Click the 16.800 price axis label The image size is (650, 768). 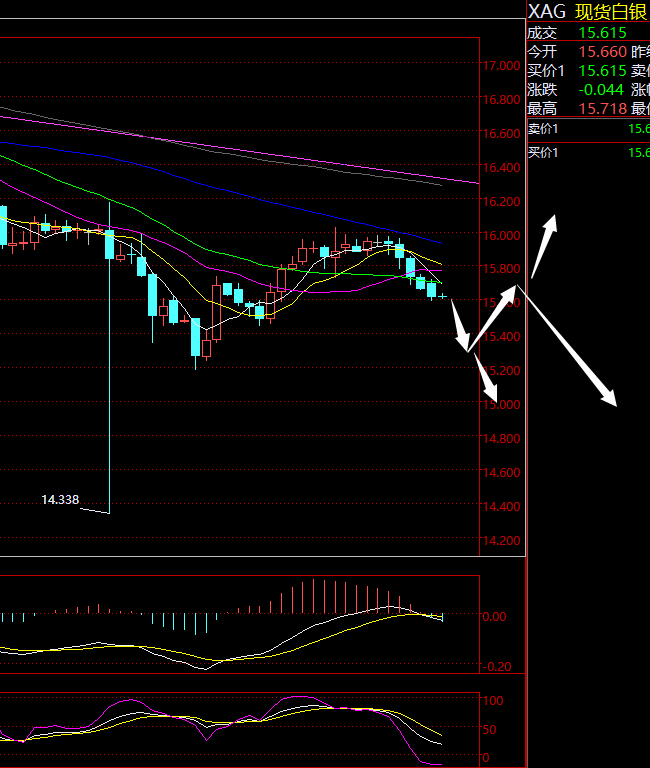502,100
